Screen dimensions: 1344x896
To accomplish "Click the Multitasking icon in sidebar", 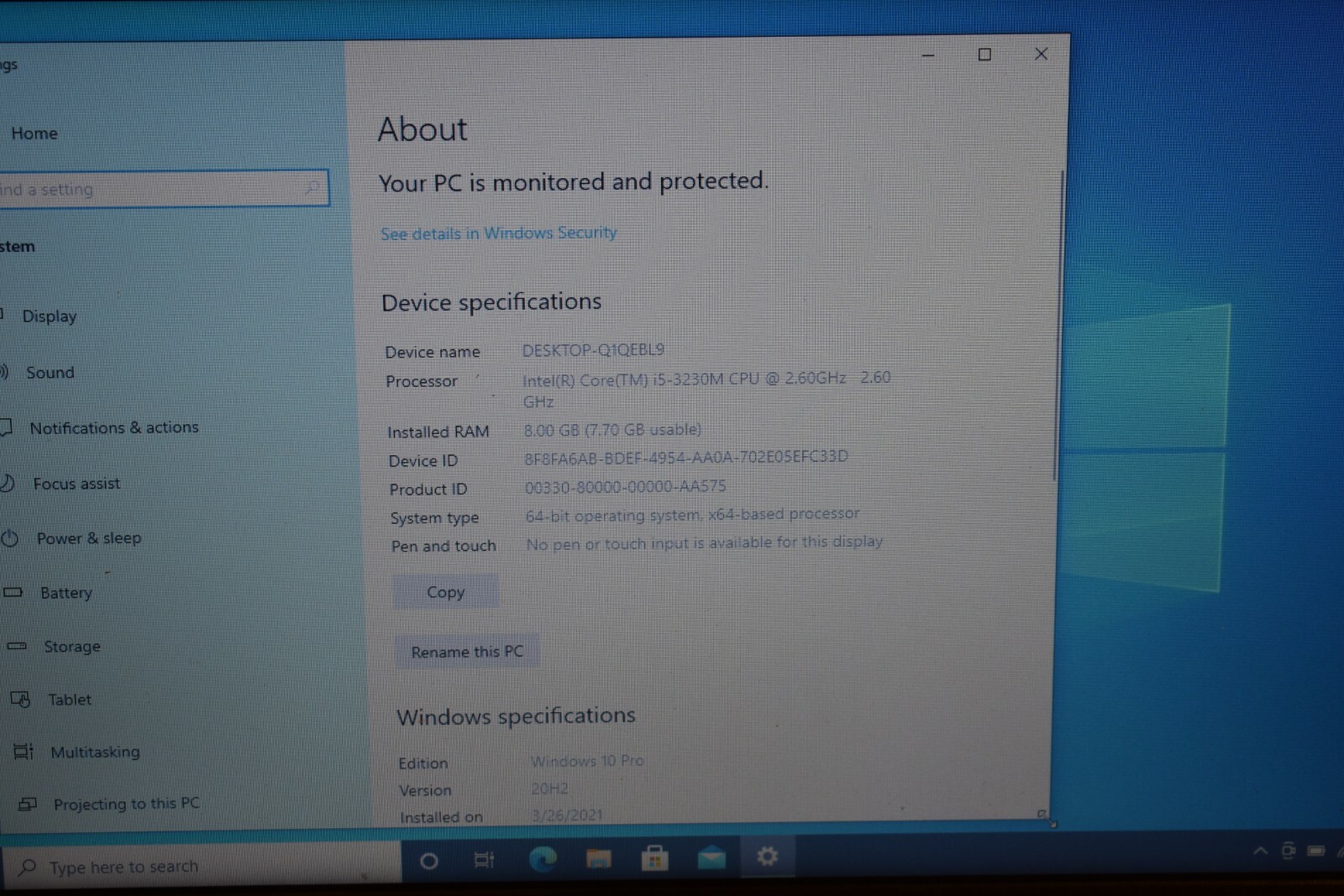I will [x=24, y=752].
